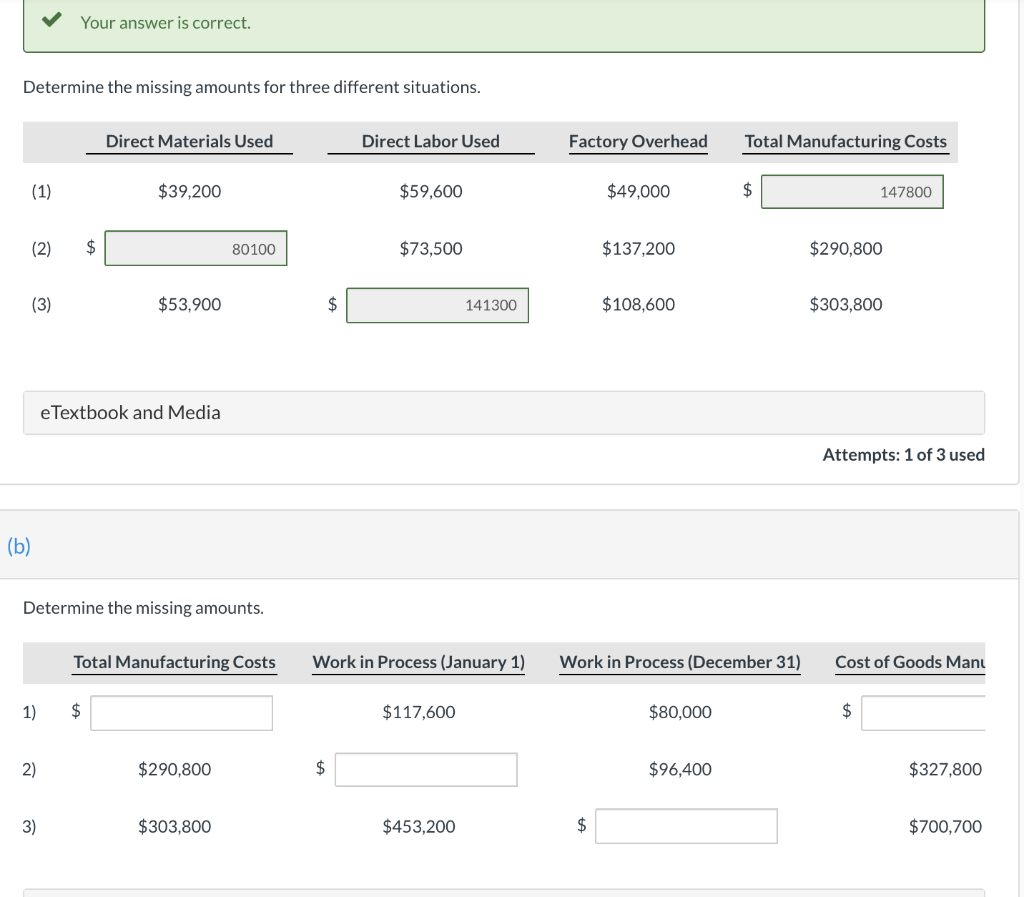Click $290,800 in the second table
Viewport: 1024px width, 897px height.
174,769
